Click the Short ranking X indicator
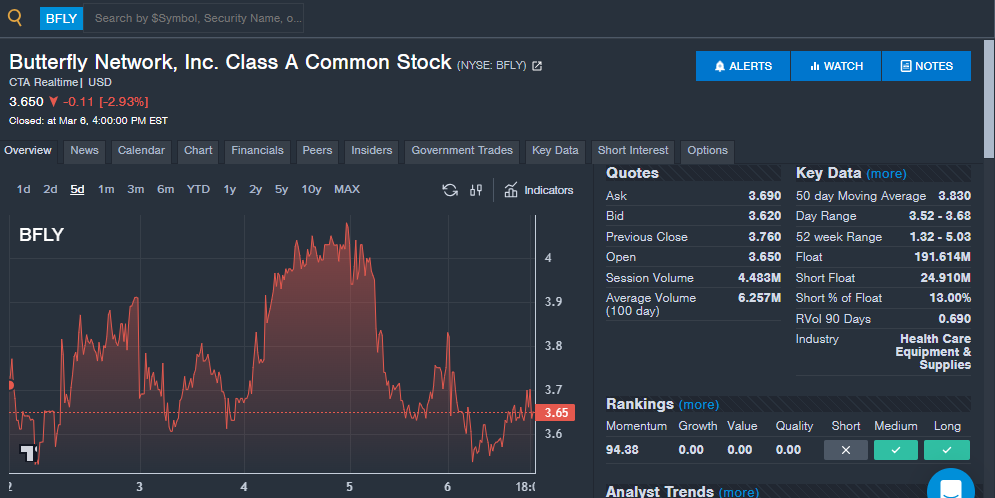 [846, 450]
